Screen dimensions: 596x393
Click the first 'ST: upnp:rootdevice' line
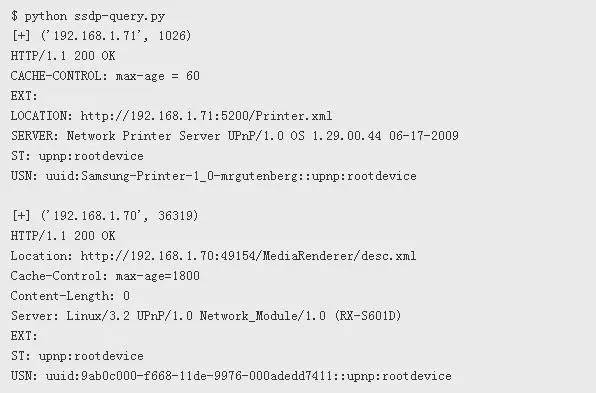[77, 156]
